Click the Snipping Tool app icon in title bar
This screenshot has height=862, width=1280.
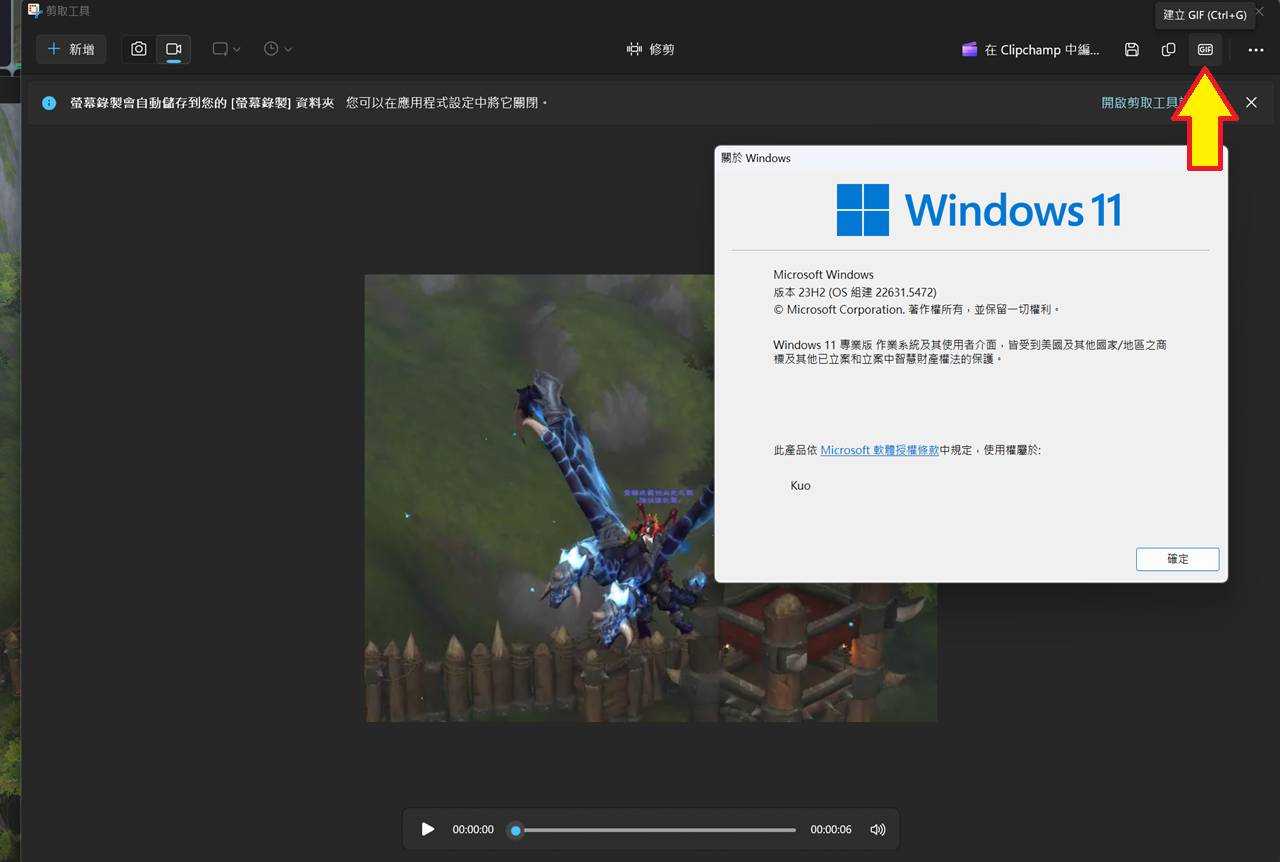coord(34,11)
